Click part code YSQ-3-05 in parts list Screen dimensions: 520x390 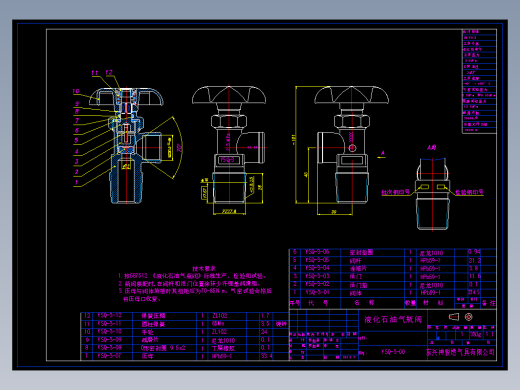point(317,260)
